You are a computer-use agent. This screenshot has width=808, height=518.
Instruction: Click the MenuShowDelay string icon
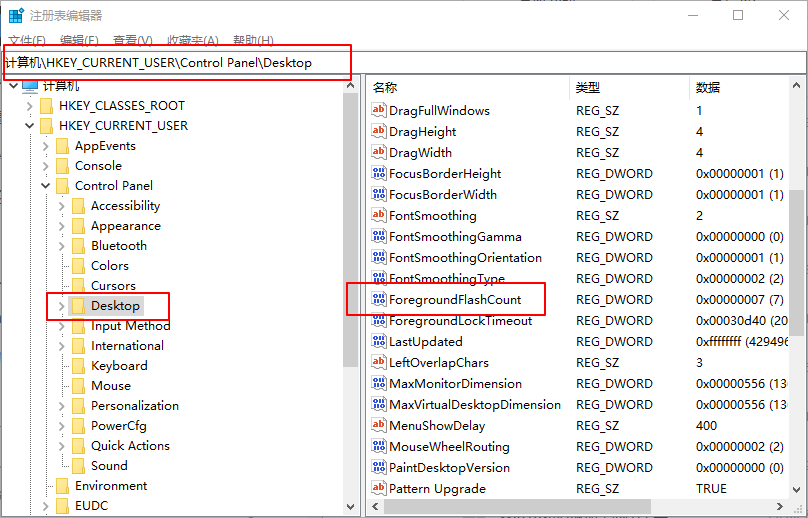point(378,426)
